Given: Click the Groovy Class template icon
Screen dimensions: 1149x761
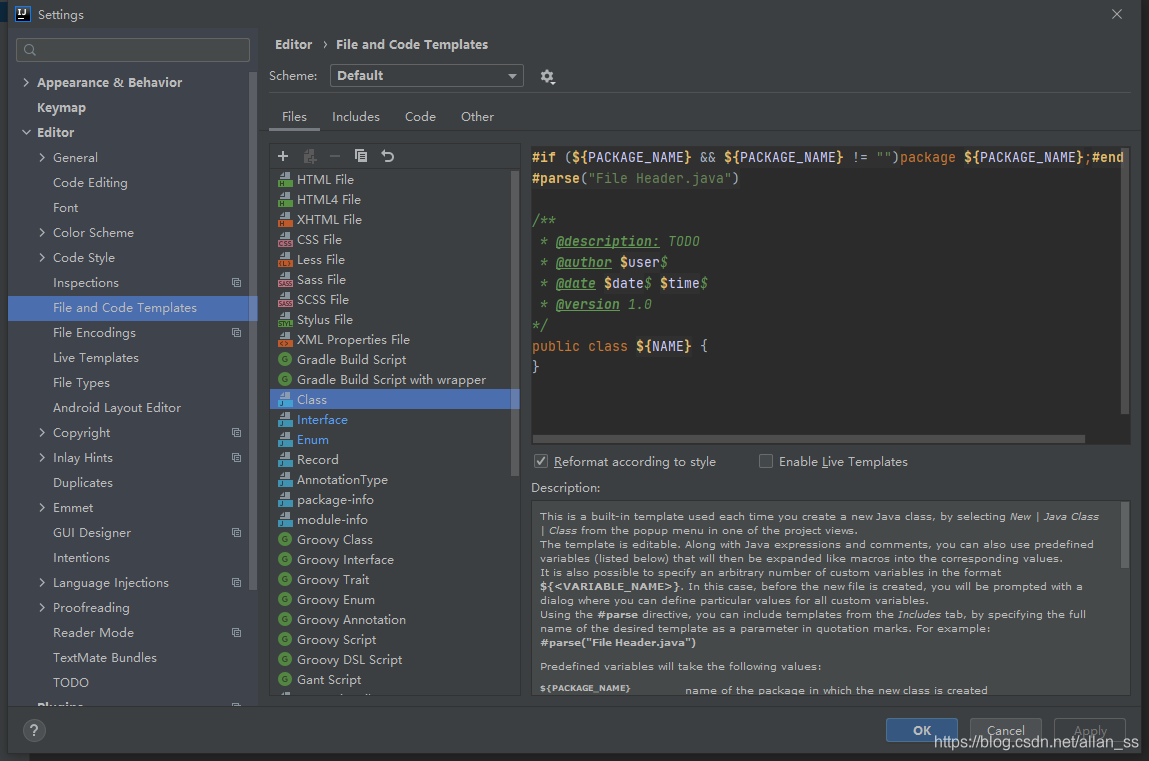Looking at the screenshot, I should (x=285, y=539).
